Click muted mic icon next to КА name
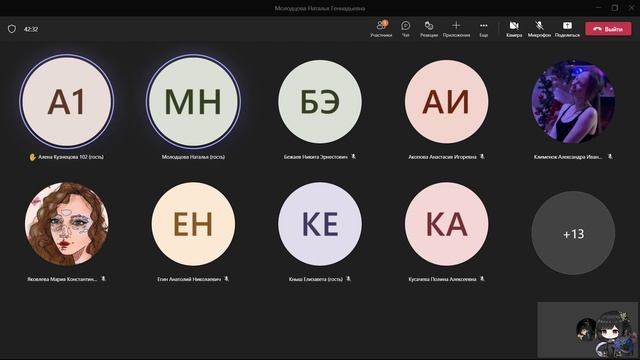640x360 pixels. pyautogui.click(x=482, y=279)
